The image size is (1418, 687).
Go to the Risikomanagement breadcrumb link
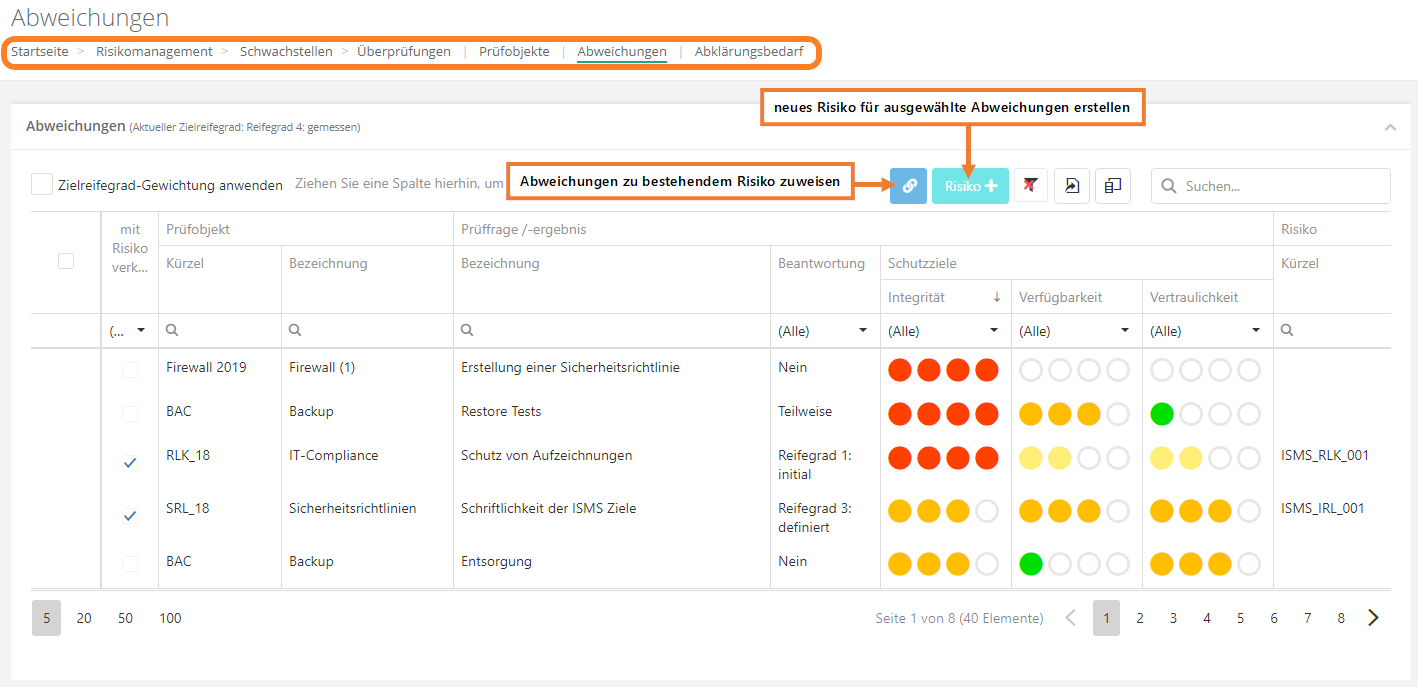tap(154, 51)
